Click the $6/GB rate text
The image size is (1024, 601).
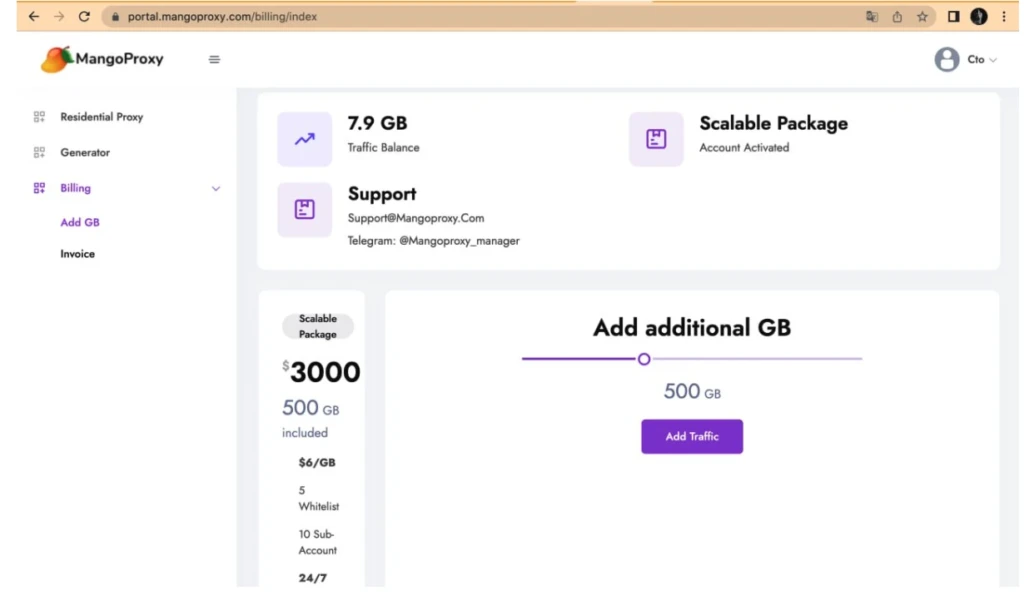pyautogui.click(x=317, y=463)
